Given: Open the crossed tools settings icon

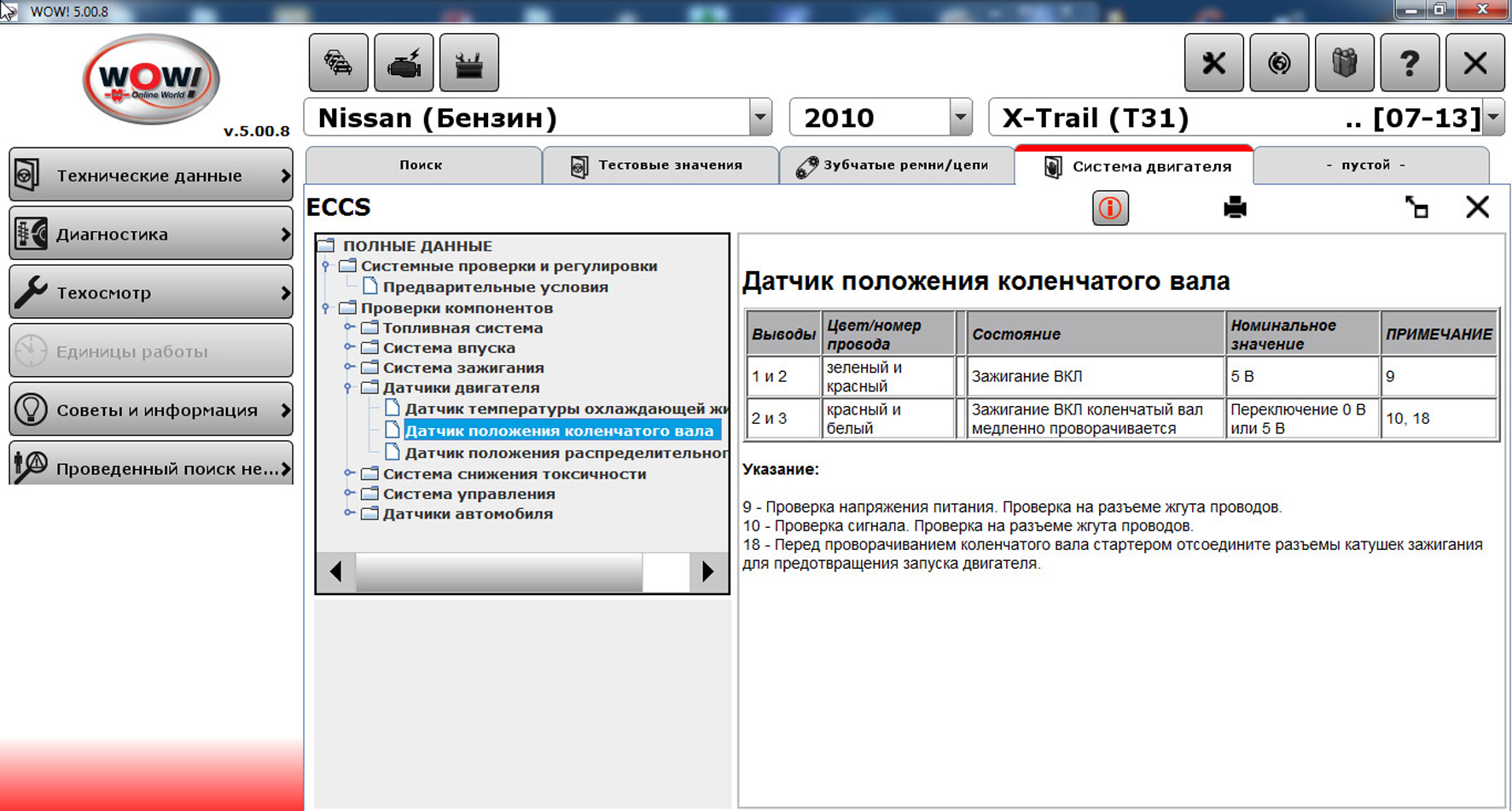Looking at the screenshot, I should [x=1213, y=63].
